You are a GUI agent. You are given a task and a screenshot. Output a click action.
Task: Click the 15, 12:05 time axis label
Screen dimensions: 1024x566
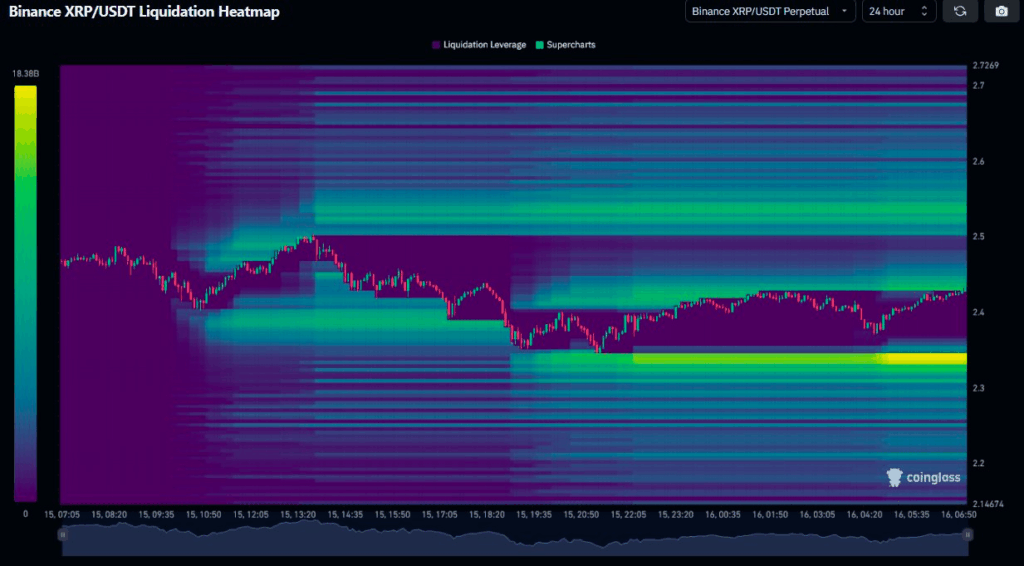pyautogui.click(x=251, y=514)
